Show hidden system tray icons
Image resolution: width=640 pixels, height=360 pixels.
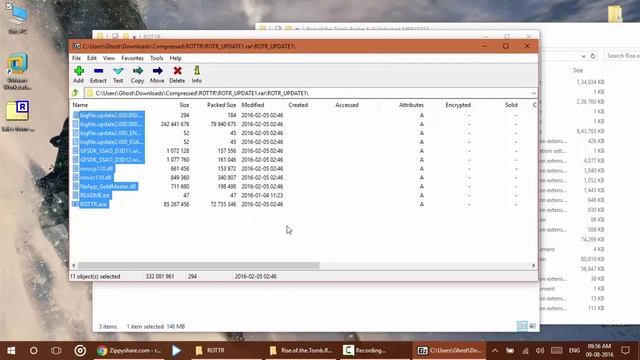[x=495, y=350]
